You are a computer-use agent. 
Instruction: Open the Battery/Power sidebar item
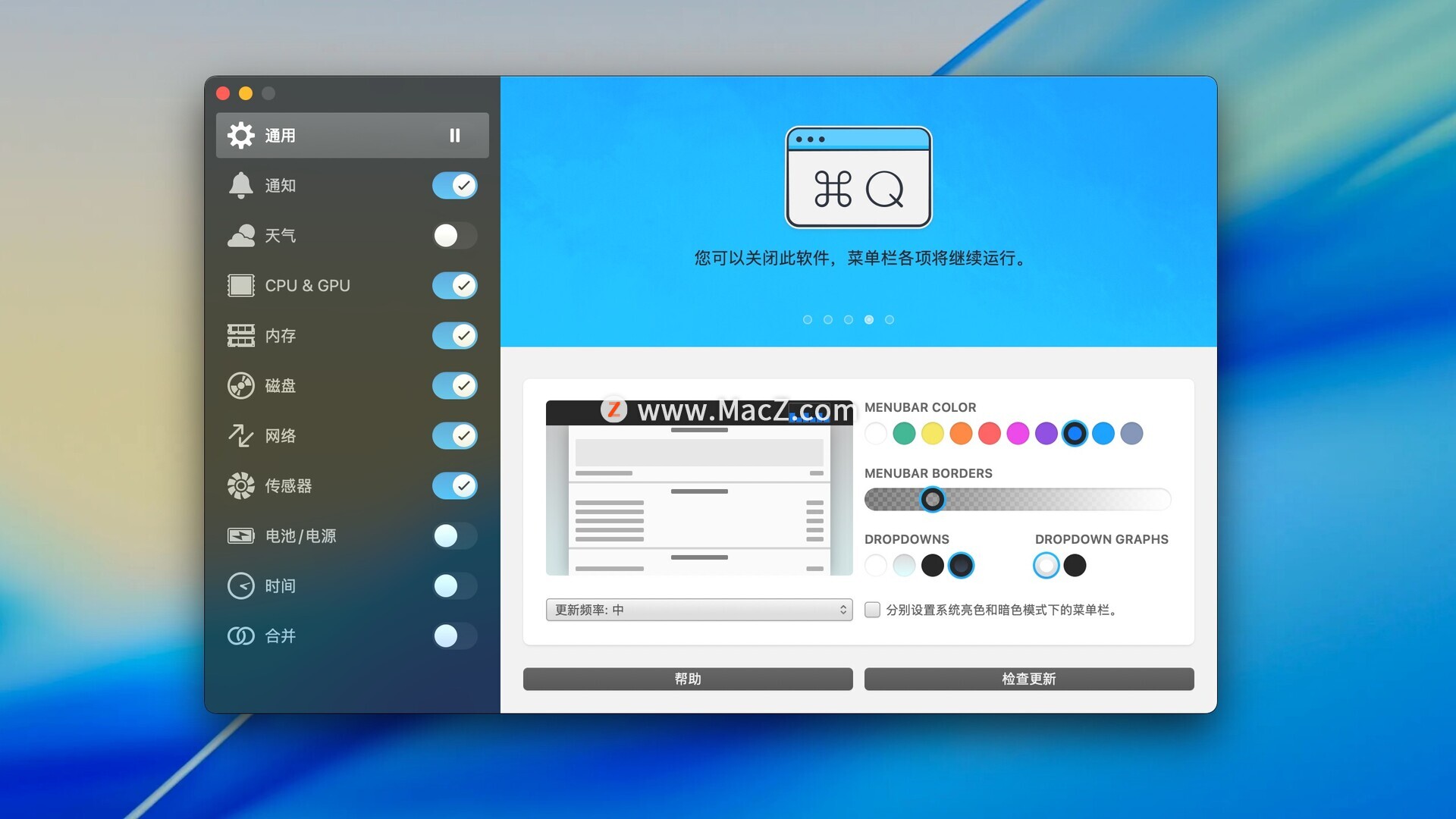[300, 535]
